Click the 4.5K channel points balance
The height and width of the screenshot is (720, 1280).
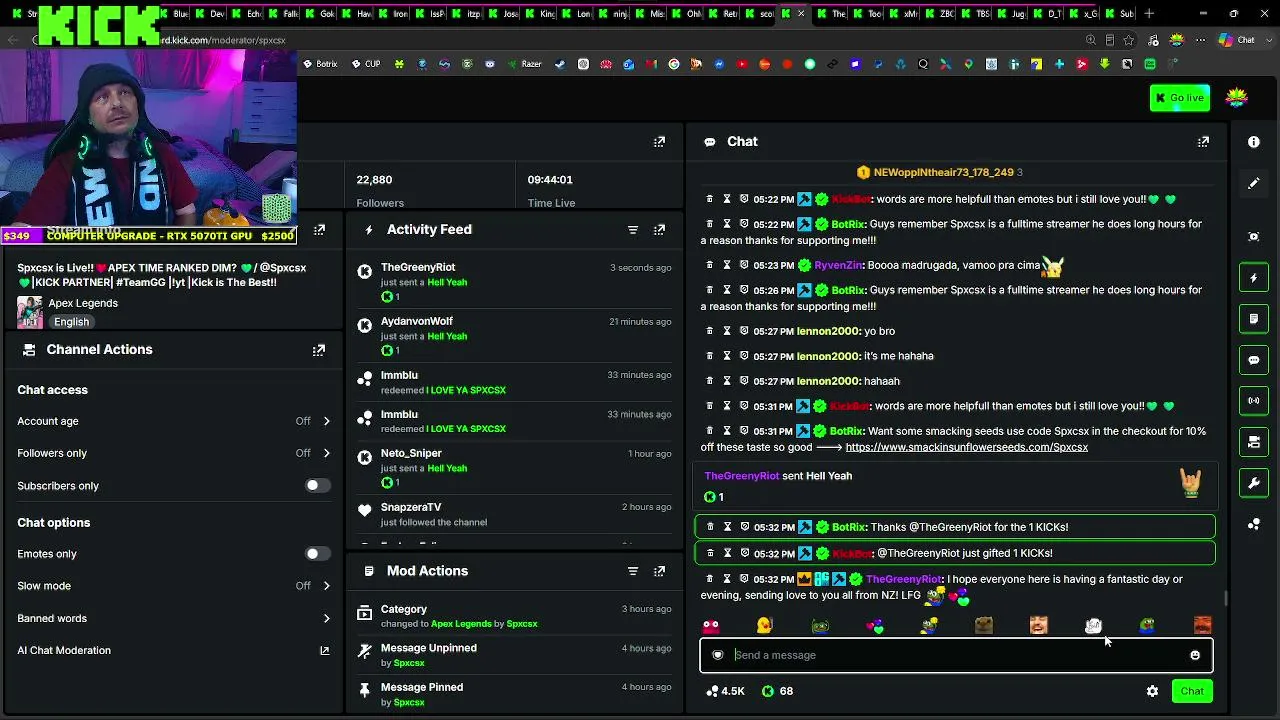click(725, 691)
